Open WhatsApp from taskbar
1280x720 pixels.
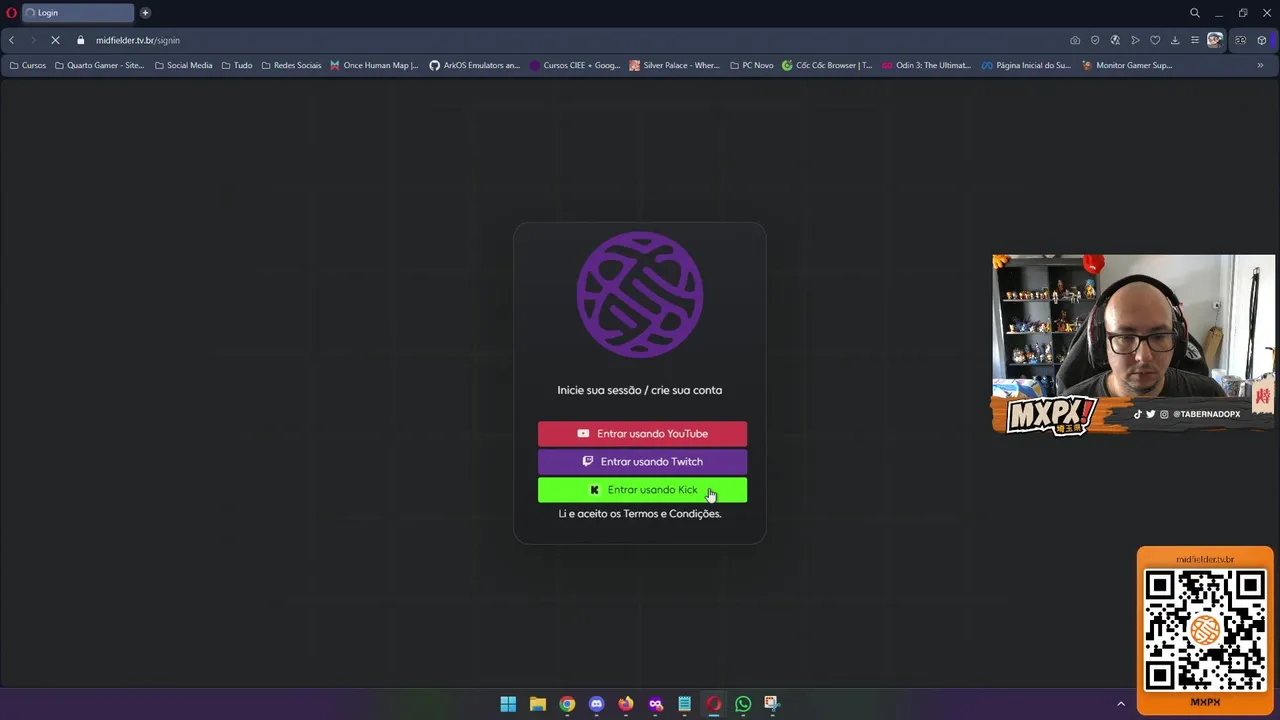[743, 704]
